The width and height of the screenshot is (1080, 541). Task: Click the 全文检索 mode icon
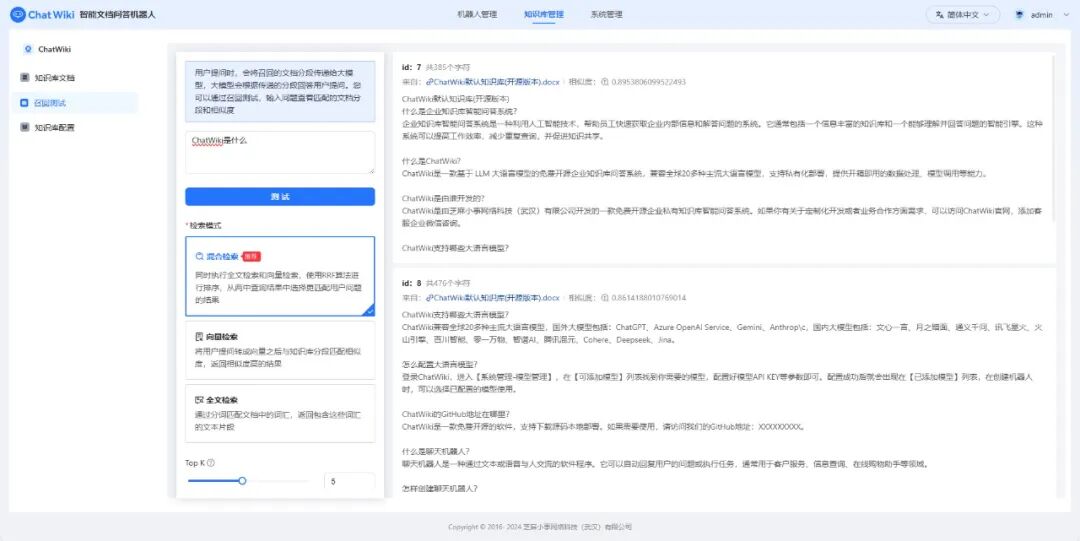(x=200, y=400)
